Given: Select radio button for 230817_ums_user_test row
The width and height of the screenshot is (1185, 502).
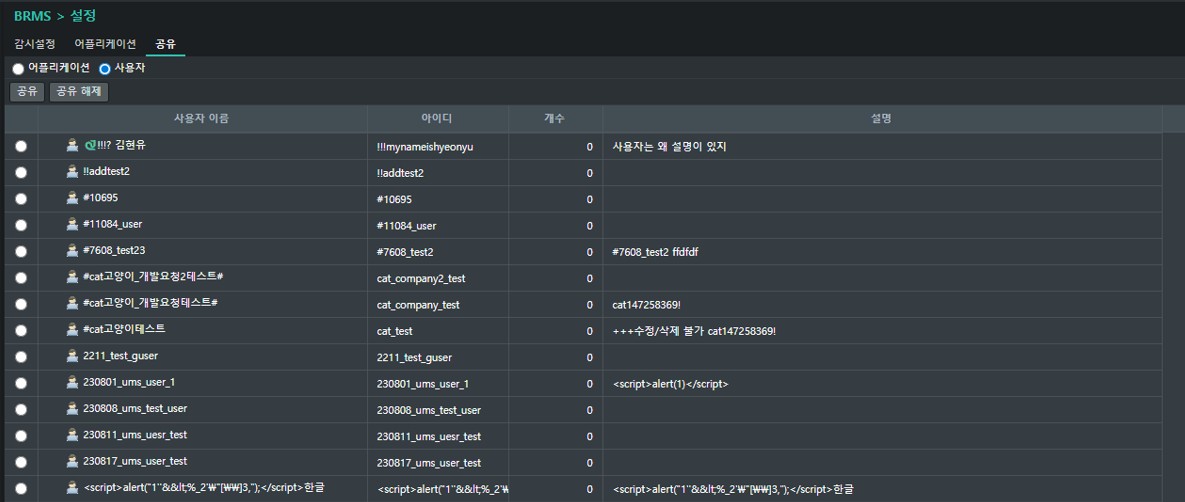Looking at the screenshot, I should coord(21,463).
